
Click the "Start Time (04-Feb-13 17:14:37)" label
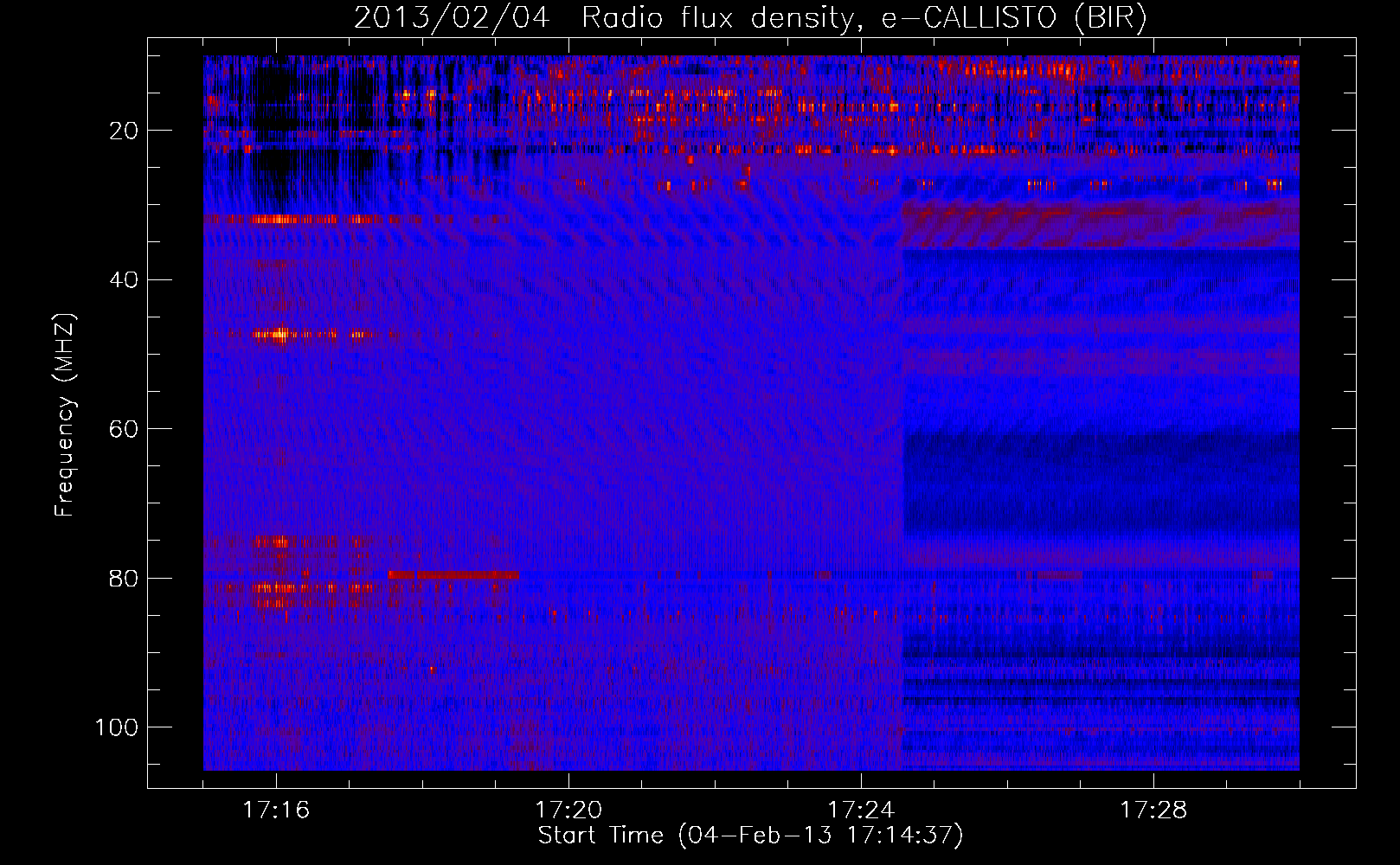750,836
